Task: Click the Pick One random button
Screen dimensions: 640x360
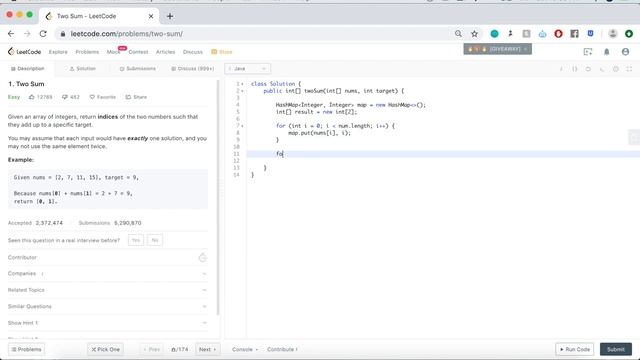Action: (105, 349)
